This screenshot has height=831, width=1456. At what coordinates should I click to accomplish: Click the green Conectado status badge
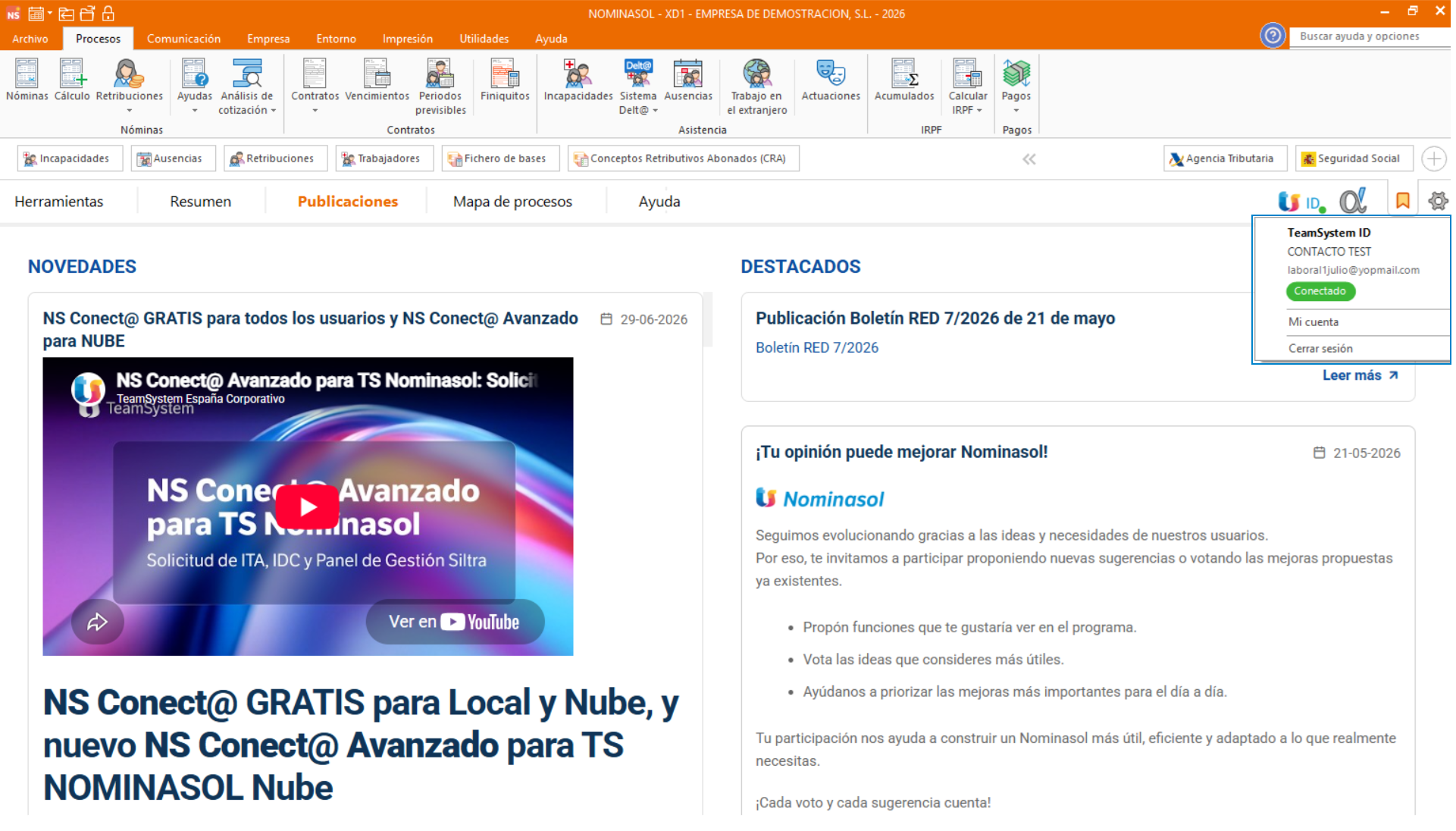click(1320, 291)
